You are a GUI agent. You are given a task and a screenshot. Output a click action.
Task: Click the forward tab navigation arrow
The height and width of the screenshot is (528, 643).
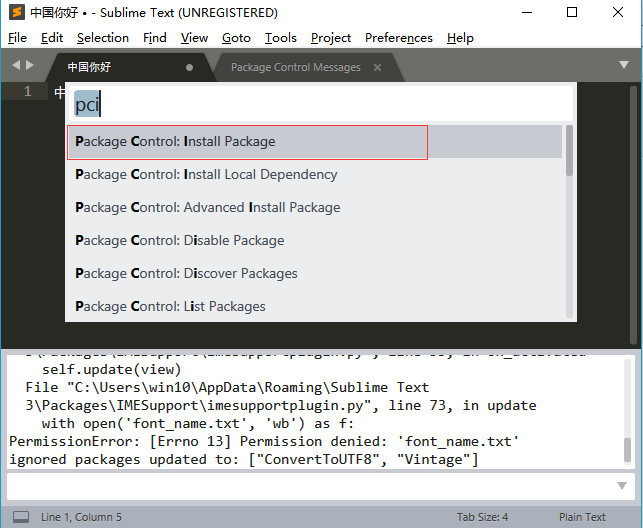point(30,65)
